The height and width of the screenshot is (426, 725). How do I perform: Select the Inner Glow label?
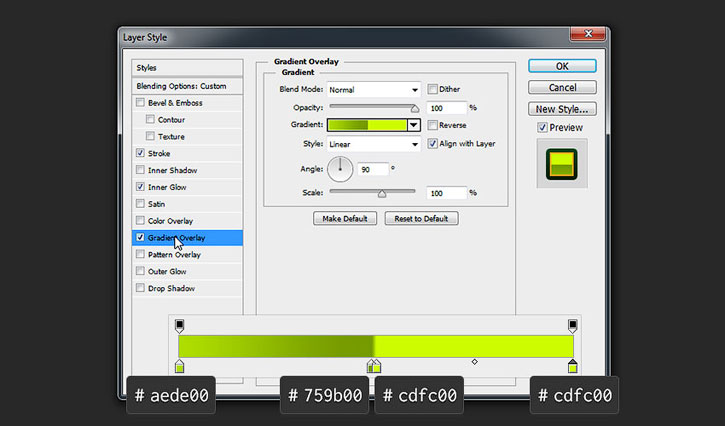167,187
